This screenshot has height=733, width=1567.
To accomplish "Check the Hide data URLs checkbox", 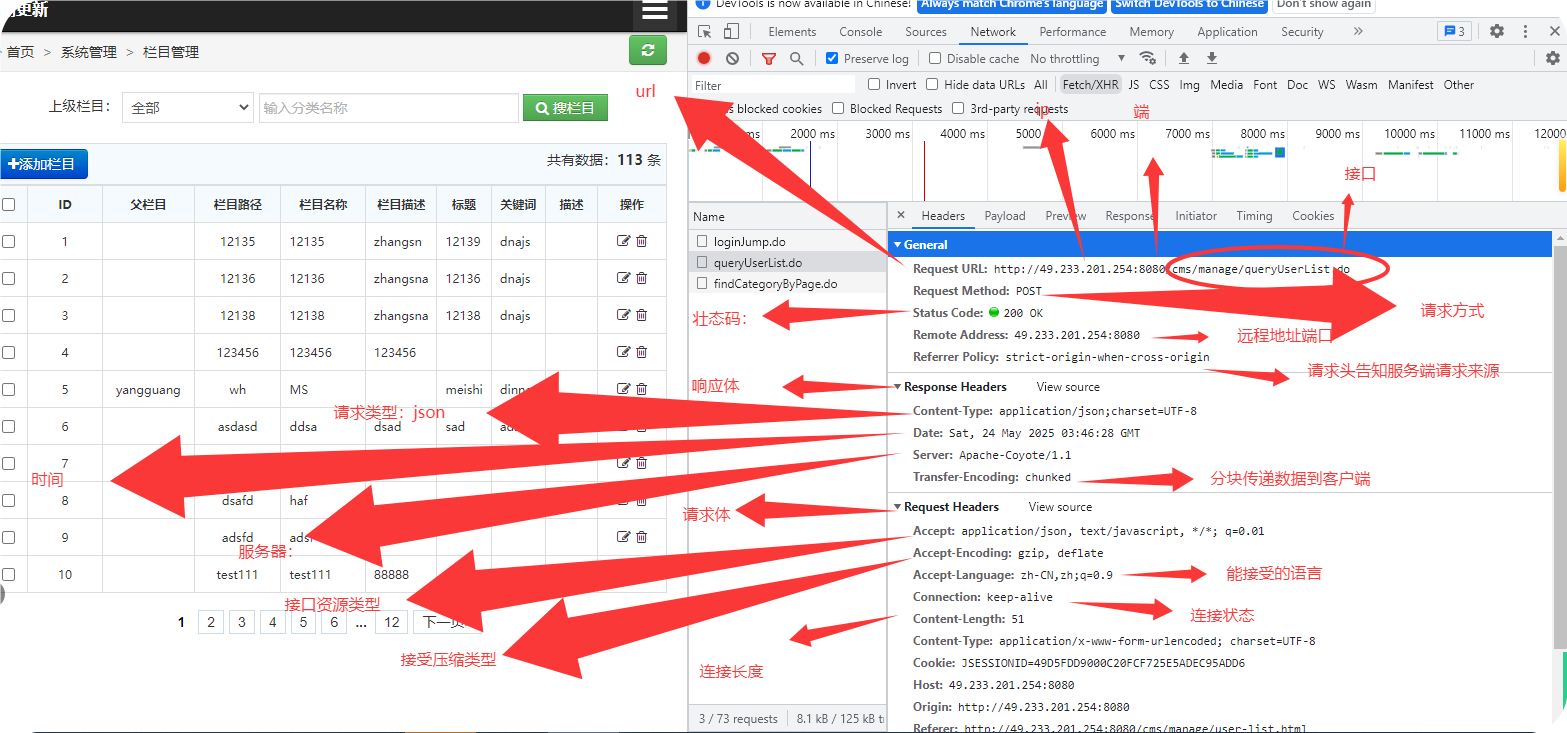I will (932, 84).
